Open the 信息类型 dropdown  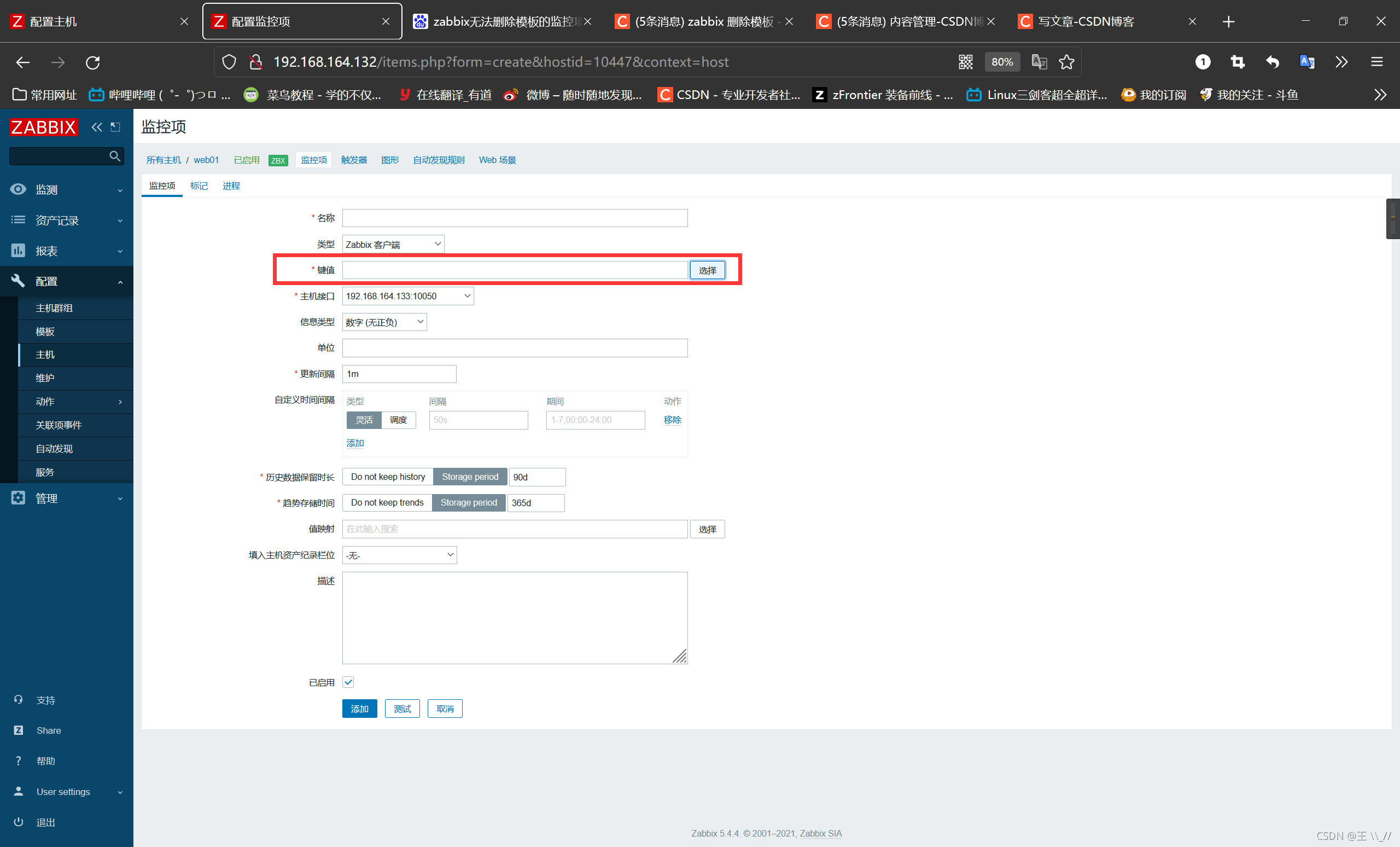coord(384,322)
